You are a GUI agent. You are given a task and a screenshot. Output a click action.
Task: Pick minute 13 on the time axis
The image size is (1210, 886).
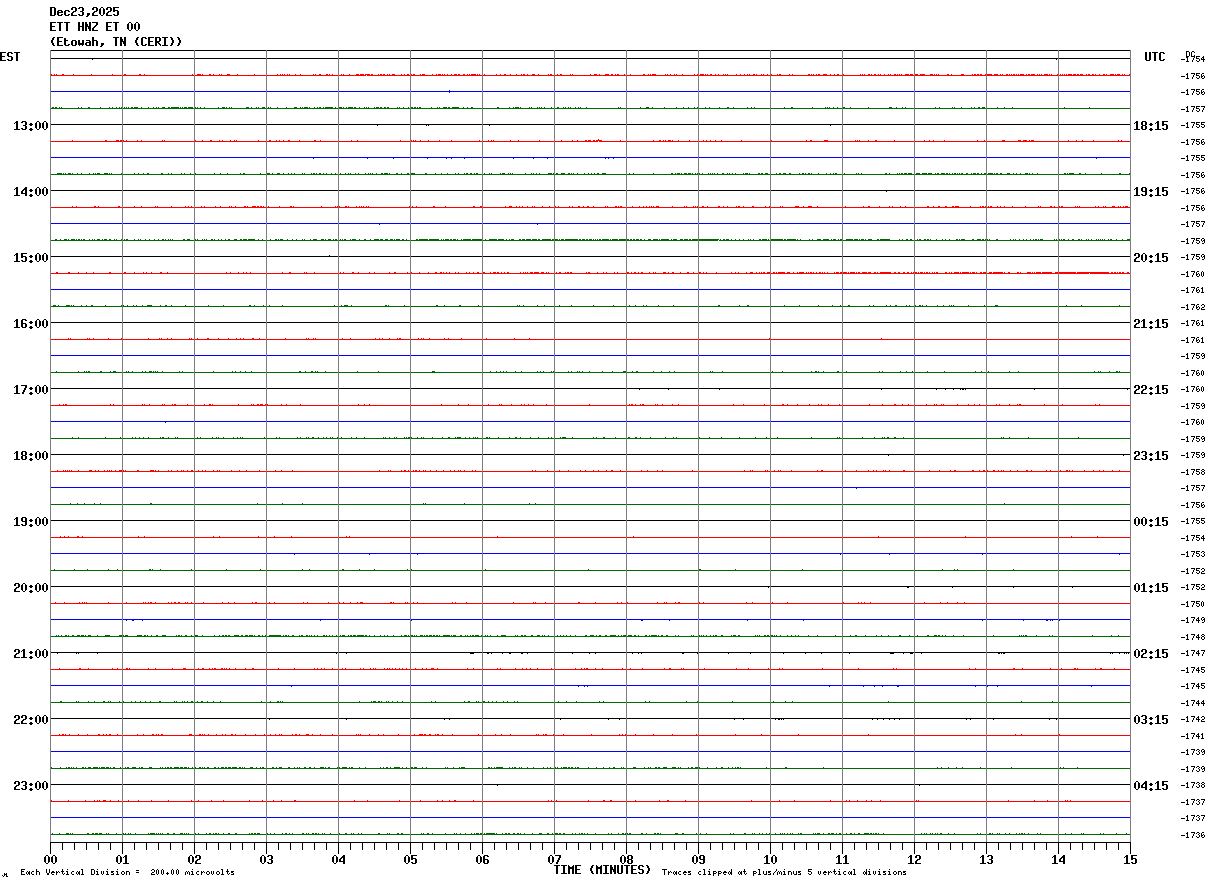[x=987, y=859]
